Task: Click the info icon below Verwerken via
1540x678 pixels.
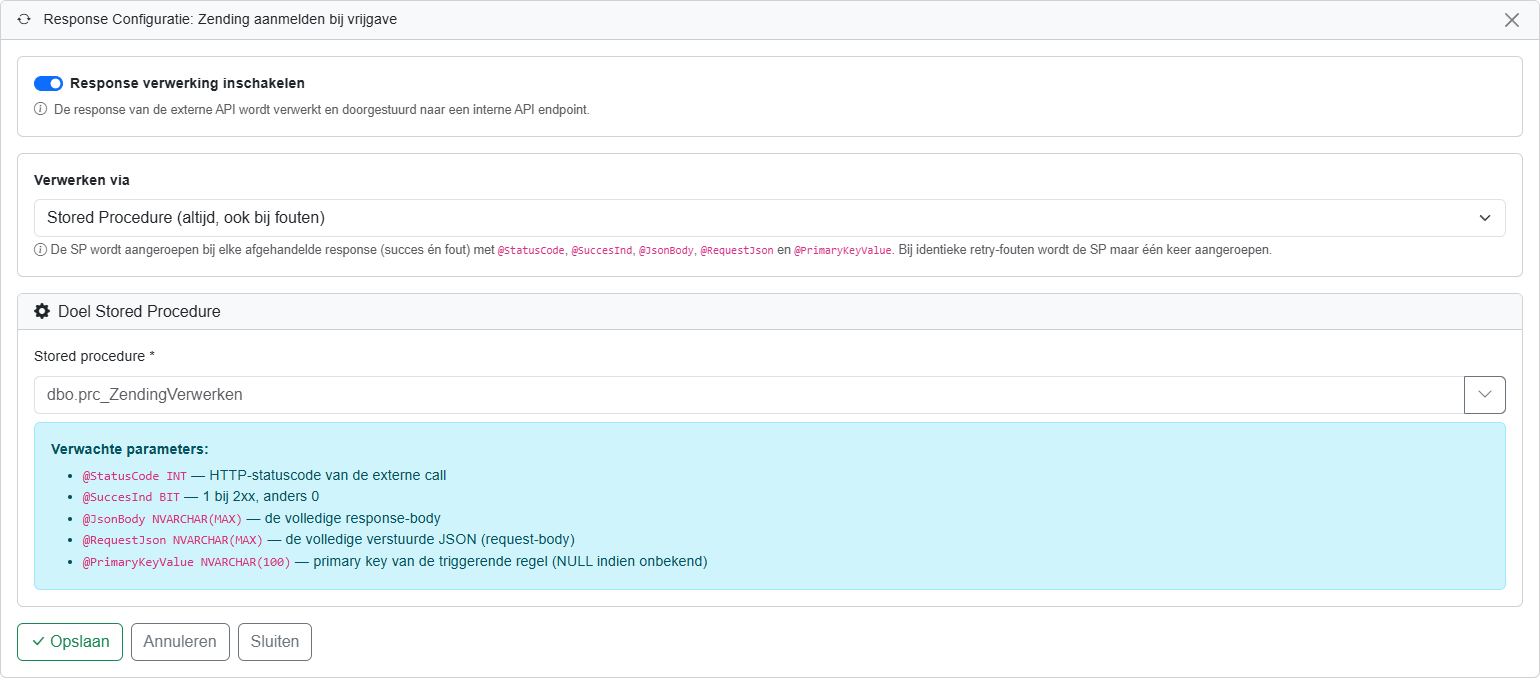Action: 41,250
